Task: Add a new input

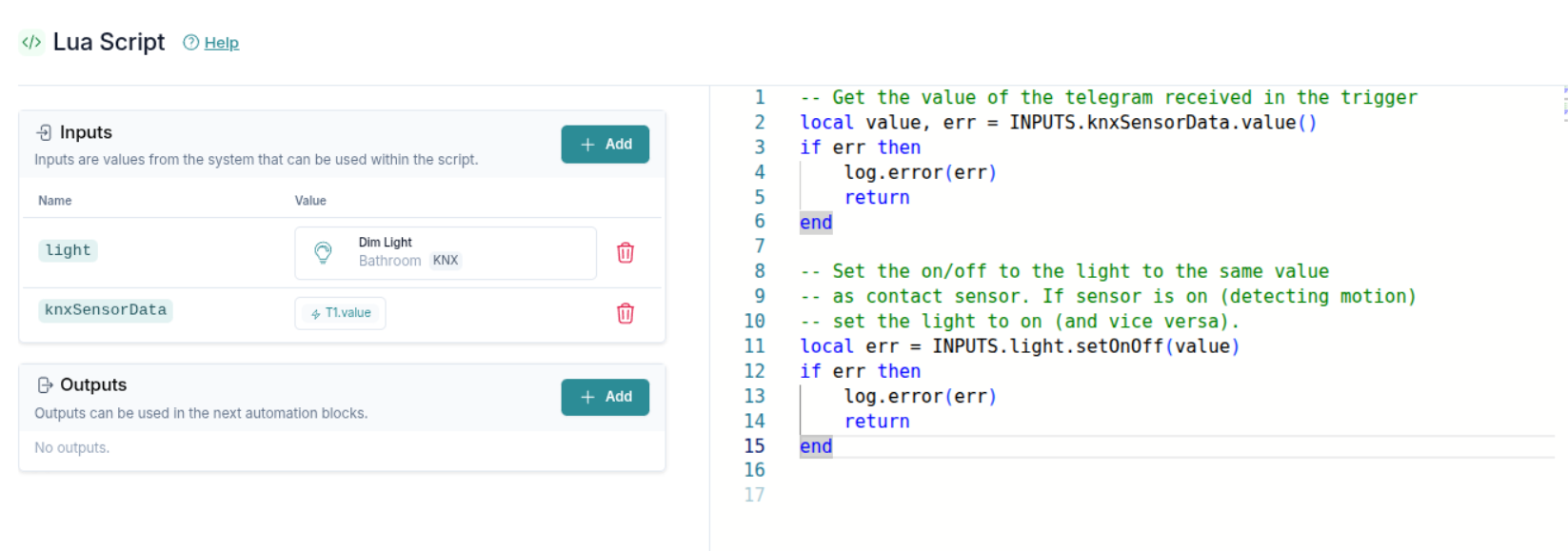Action: point(605,145)
